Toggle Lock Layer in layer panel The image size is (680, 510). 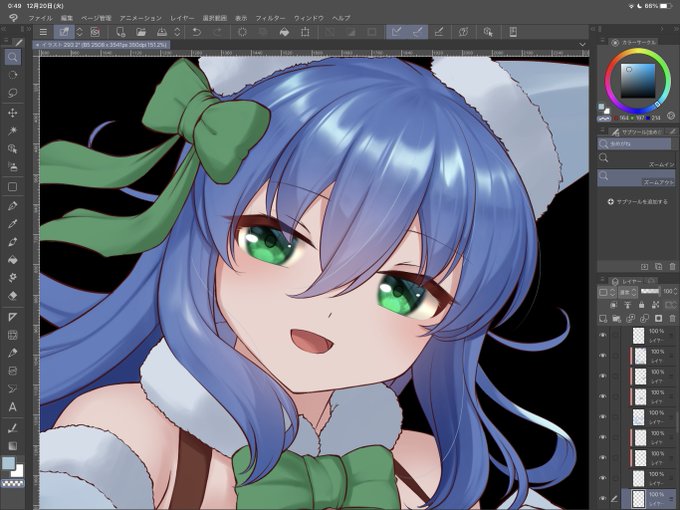tap(642, 305)
